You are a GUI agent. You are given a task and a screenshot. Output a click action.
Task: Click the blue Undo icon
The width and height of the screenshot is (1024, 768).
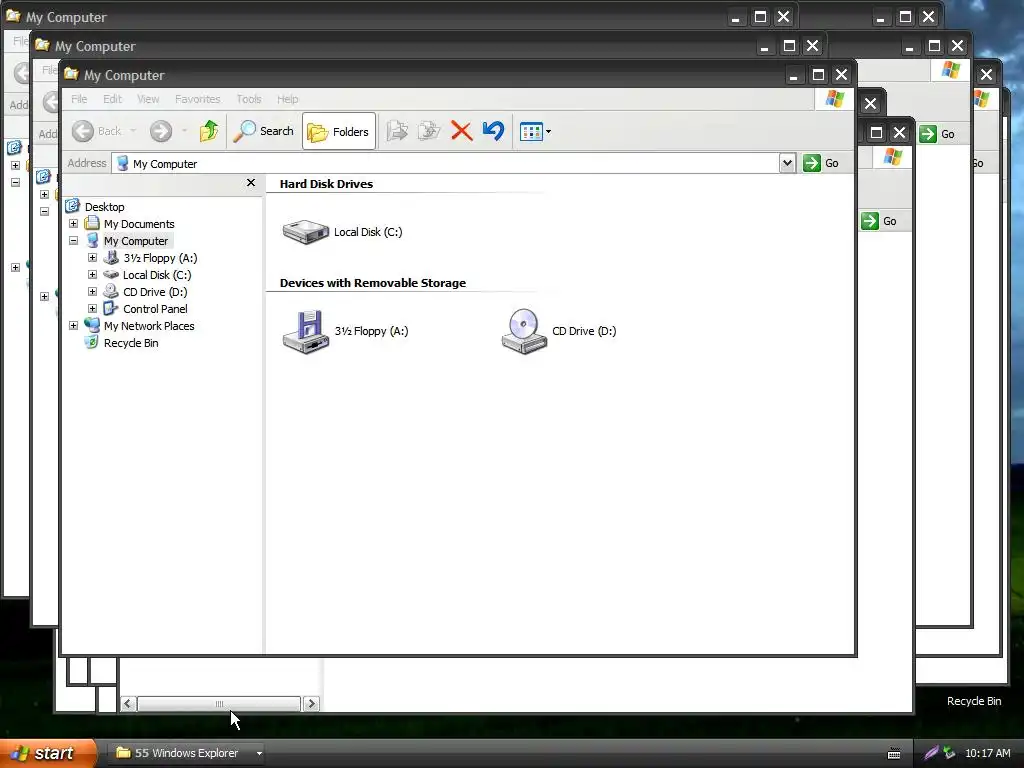click(x=494, y=131)
